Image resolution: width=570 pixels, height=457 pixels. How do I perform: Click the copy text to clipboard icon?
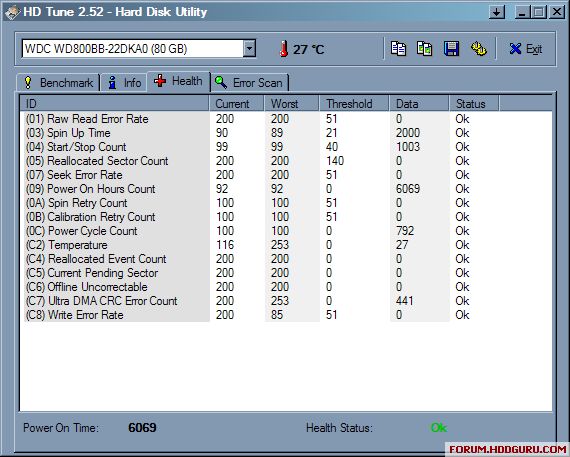click(x=398, y=49)
